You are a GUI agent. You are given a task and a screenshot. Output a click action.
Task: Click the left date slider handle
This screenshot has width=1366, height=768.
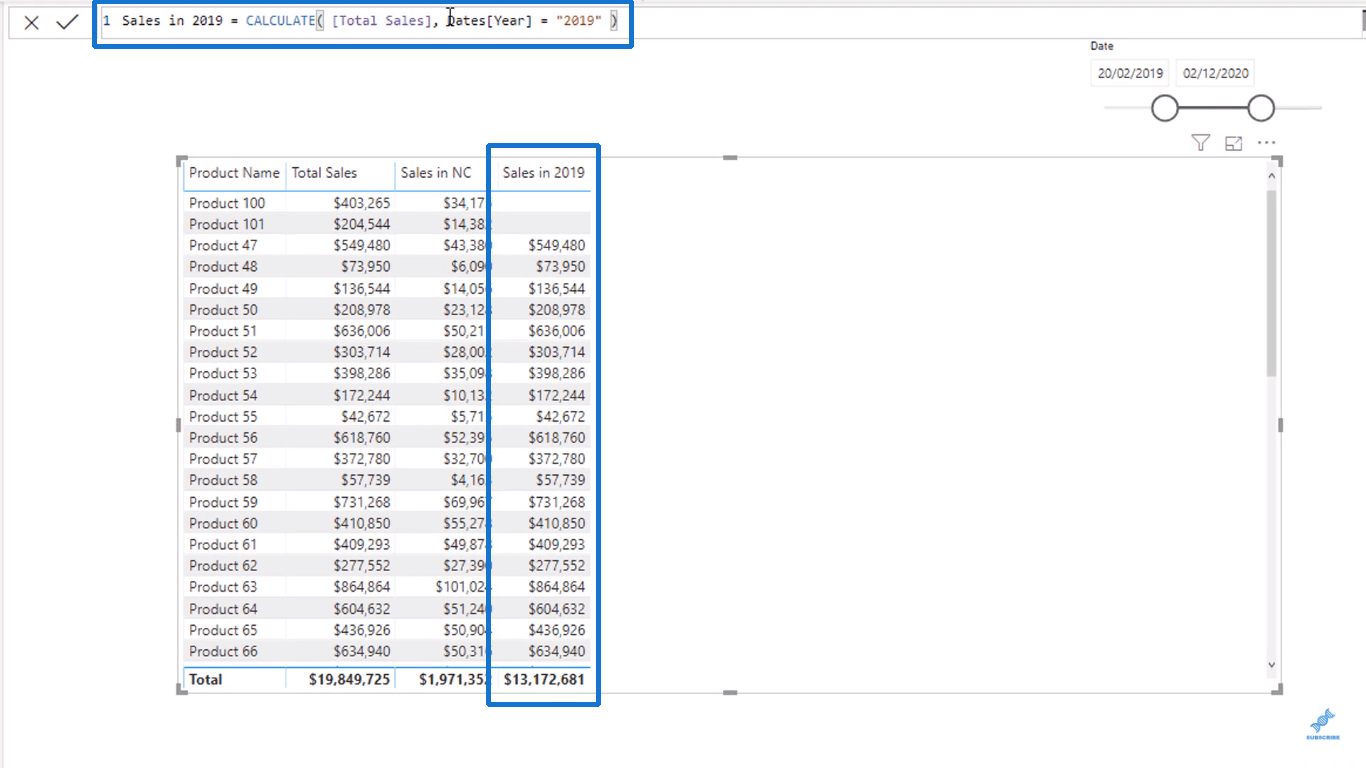[x=1165, y=108]
